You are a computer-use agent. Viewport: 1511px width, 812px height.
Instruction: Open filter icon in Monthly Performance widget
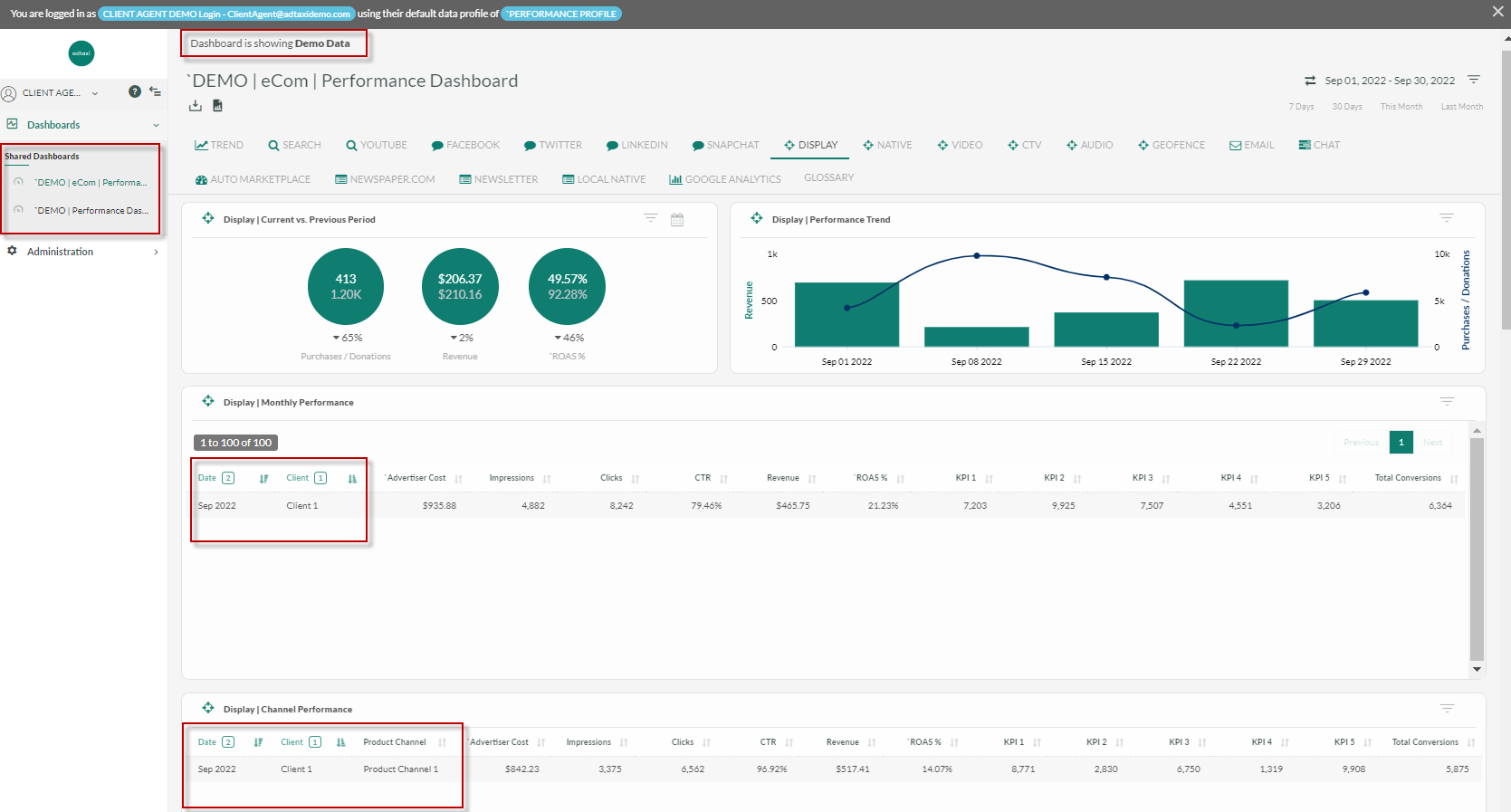tap(1447, 401)
